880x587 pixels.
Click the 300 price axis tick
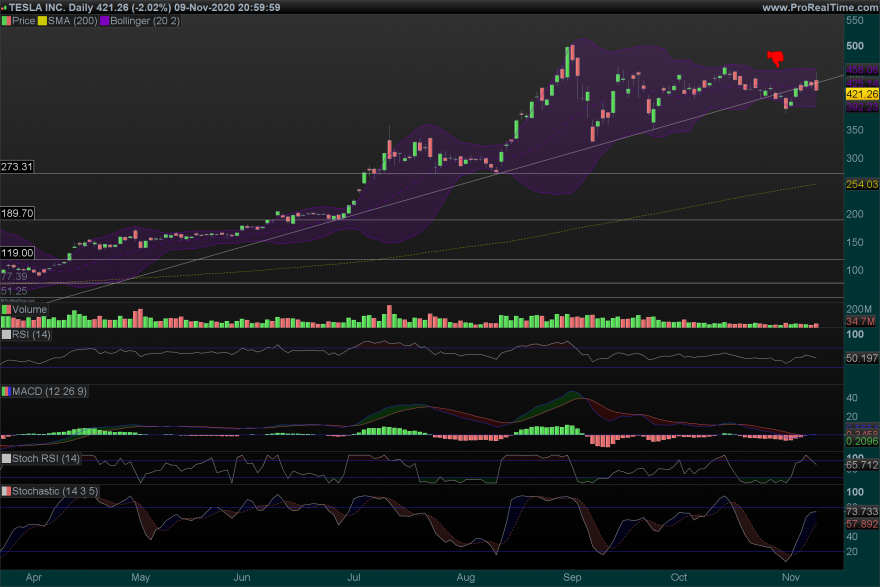pyautogui.click(x=855, y=158)
